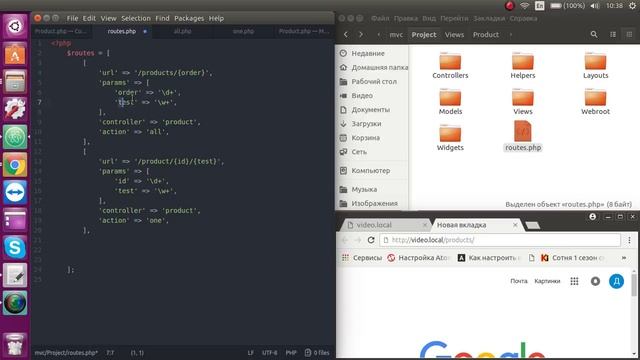
Task: Open Widgets folder
Action: (450, 138)
